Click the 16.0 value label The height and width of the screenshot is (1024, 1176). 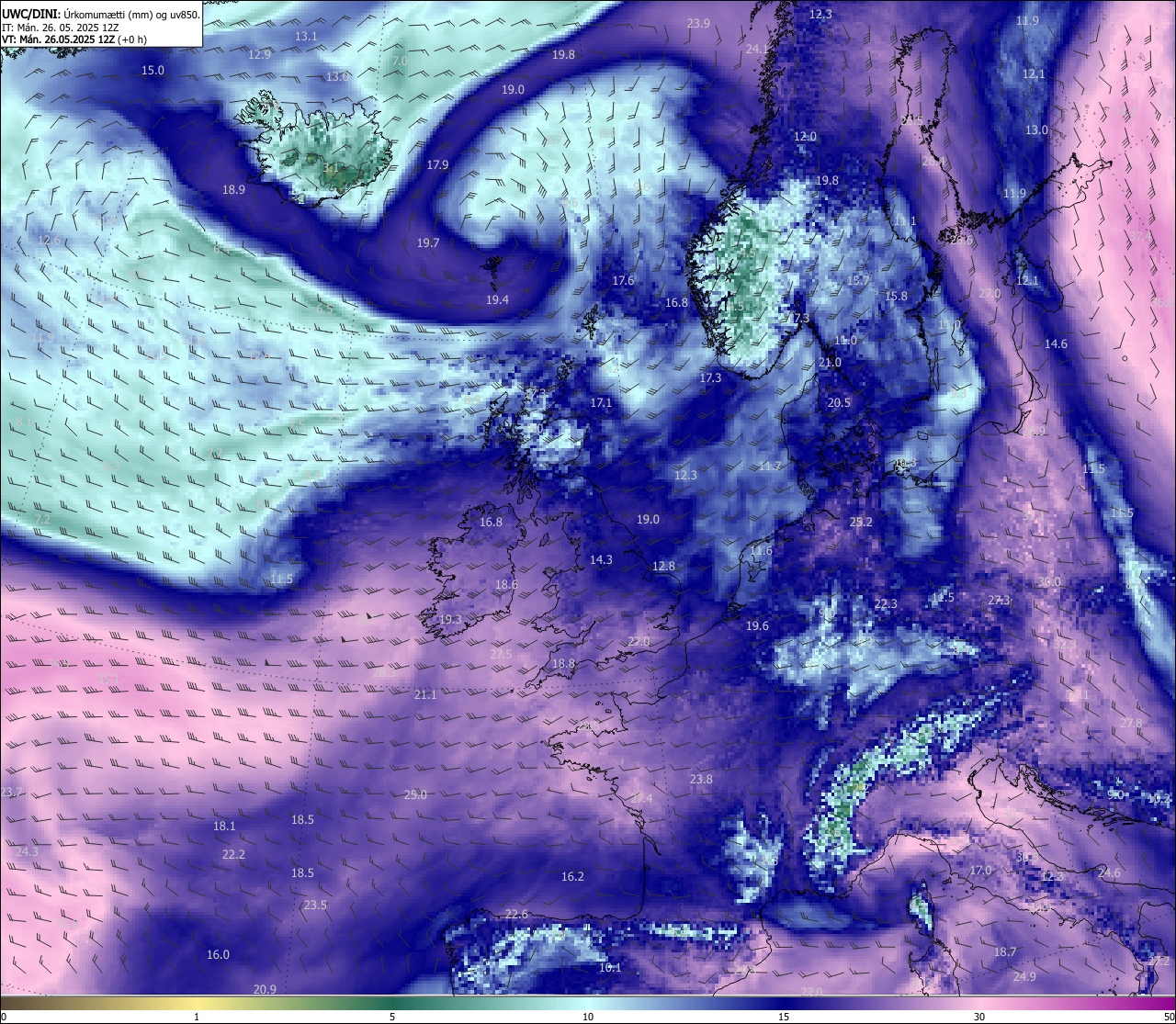(218, 955)
